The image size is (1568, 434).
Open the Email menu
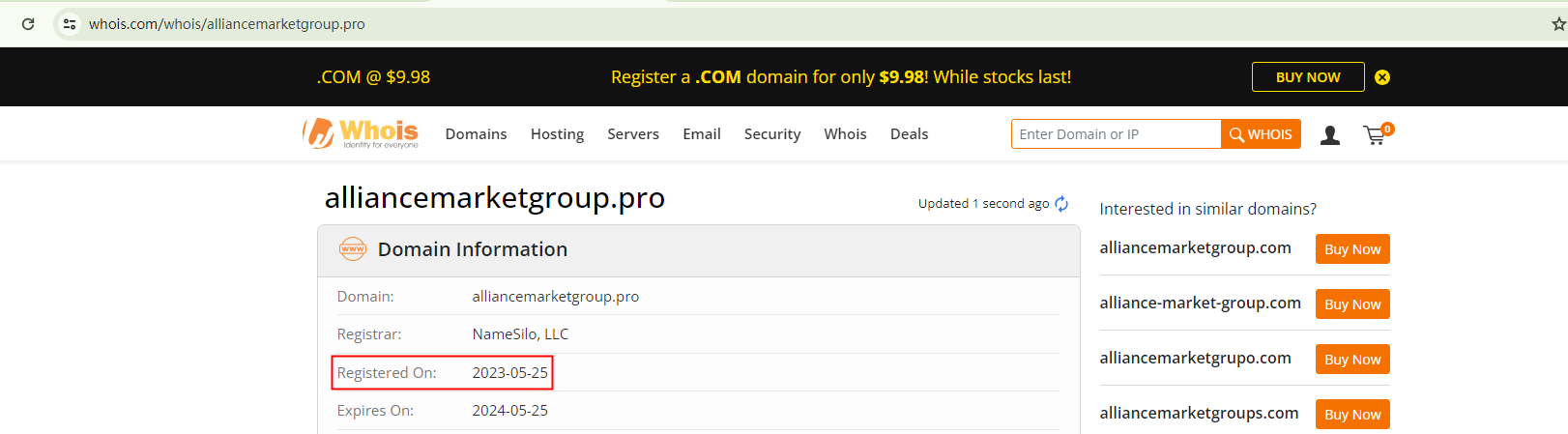coord(702,134)
